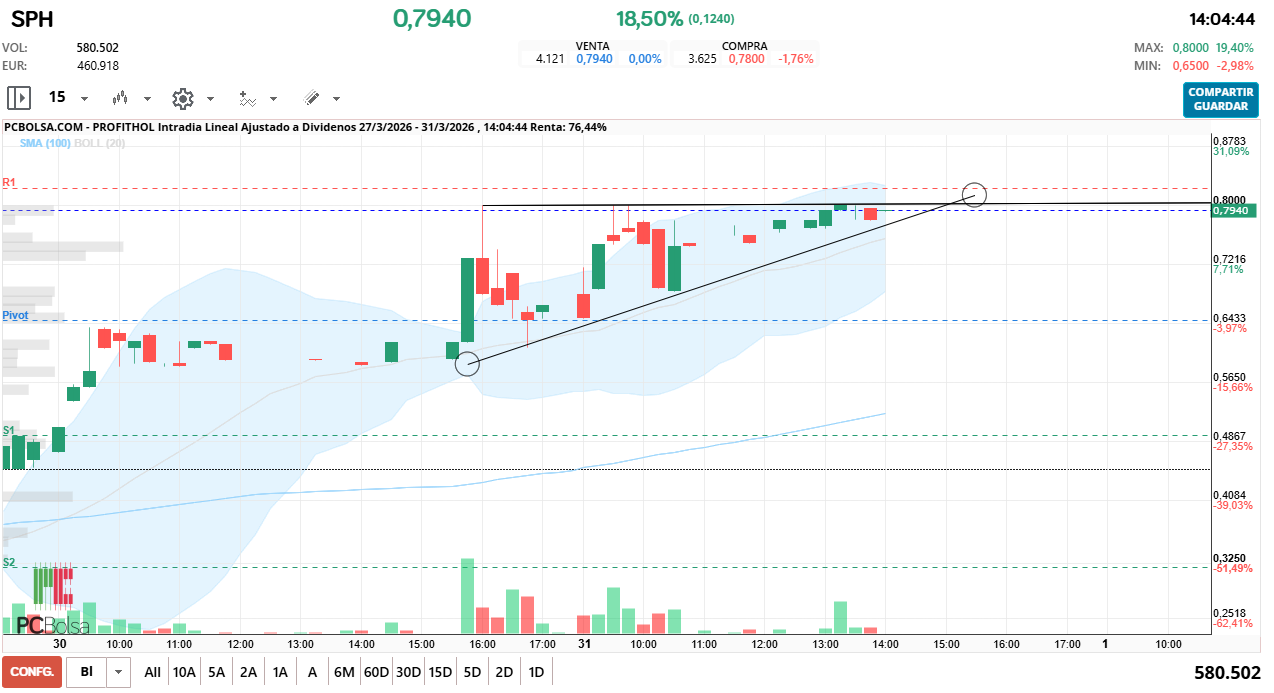The image size is (1274, 693).
Task: Click the All timeframe button
Action: (152, 671)
